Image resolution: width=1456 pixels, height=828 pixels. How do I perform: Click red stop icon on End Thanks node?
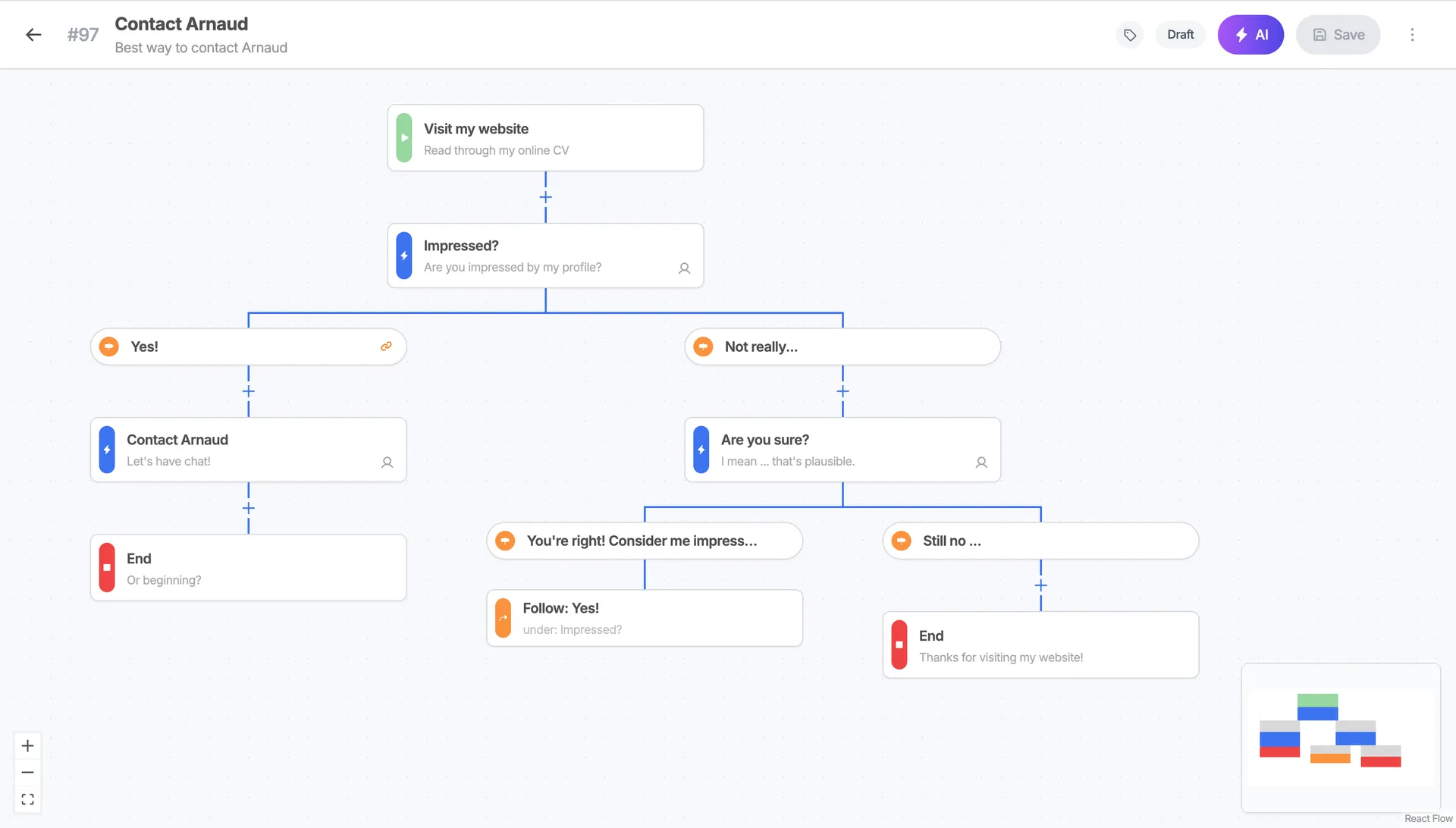click(899, 645)
